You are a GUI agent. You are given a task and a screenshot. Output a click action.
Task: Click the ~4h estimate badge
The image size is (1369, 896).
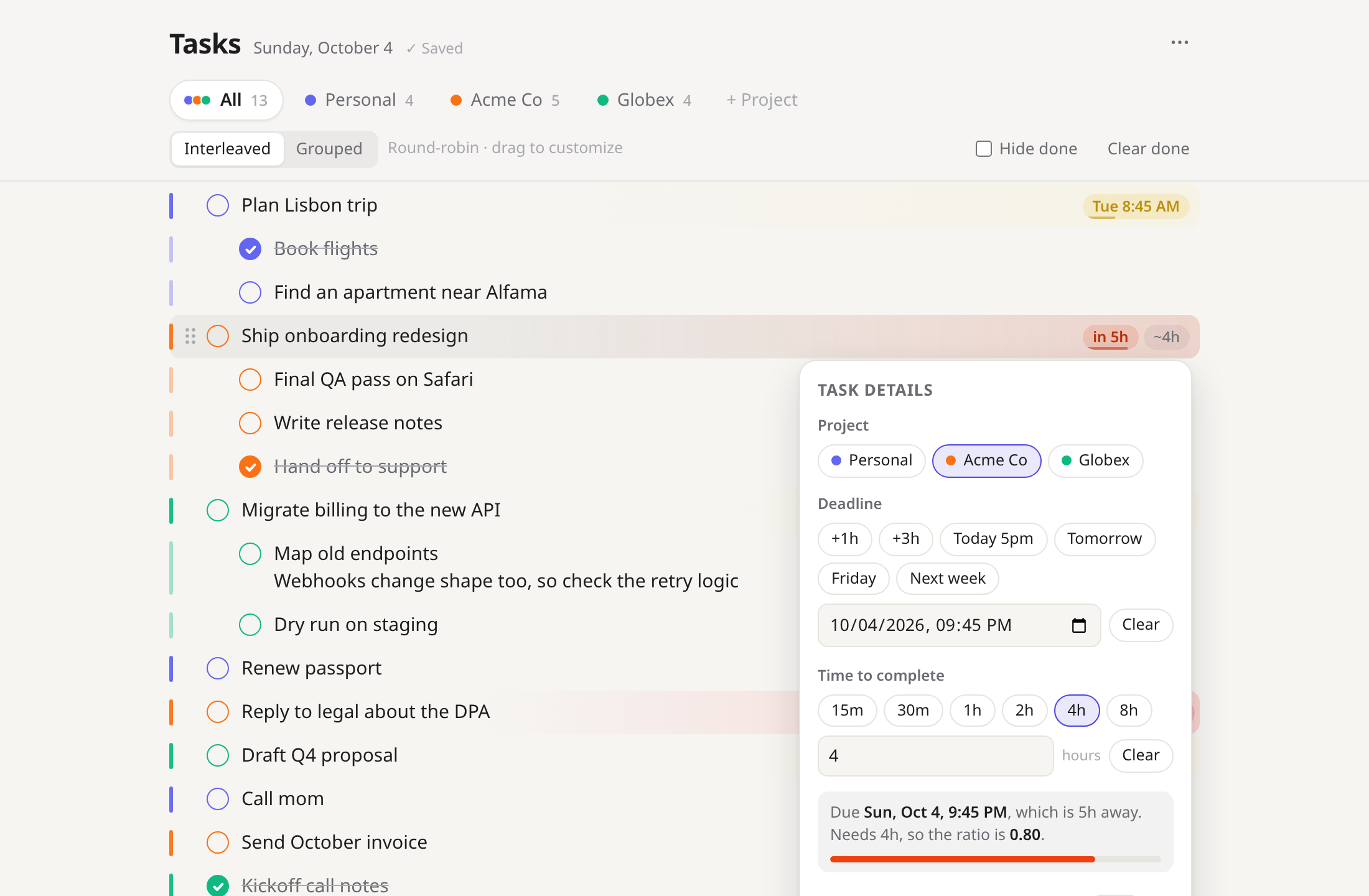pyautogui.click(x=1166, y=337)
